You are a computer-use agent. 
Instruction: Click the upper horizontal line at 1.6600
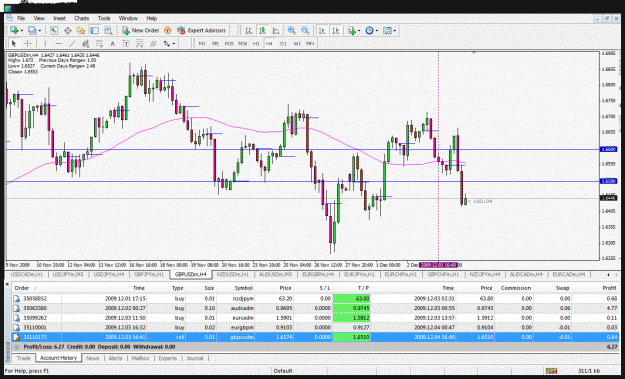[303, 149]
